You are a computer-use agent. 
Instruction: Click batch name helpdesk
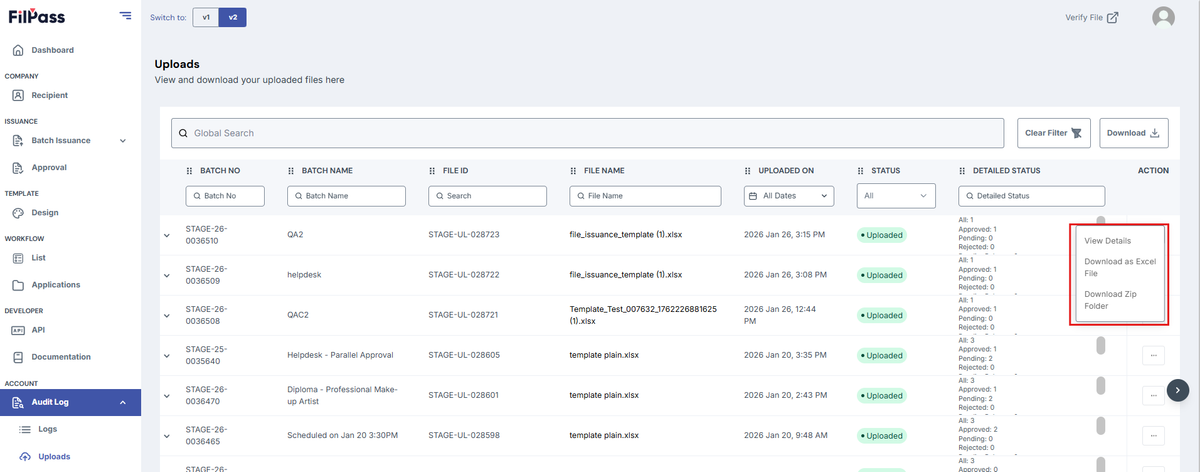click(304, 275)
